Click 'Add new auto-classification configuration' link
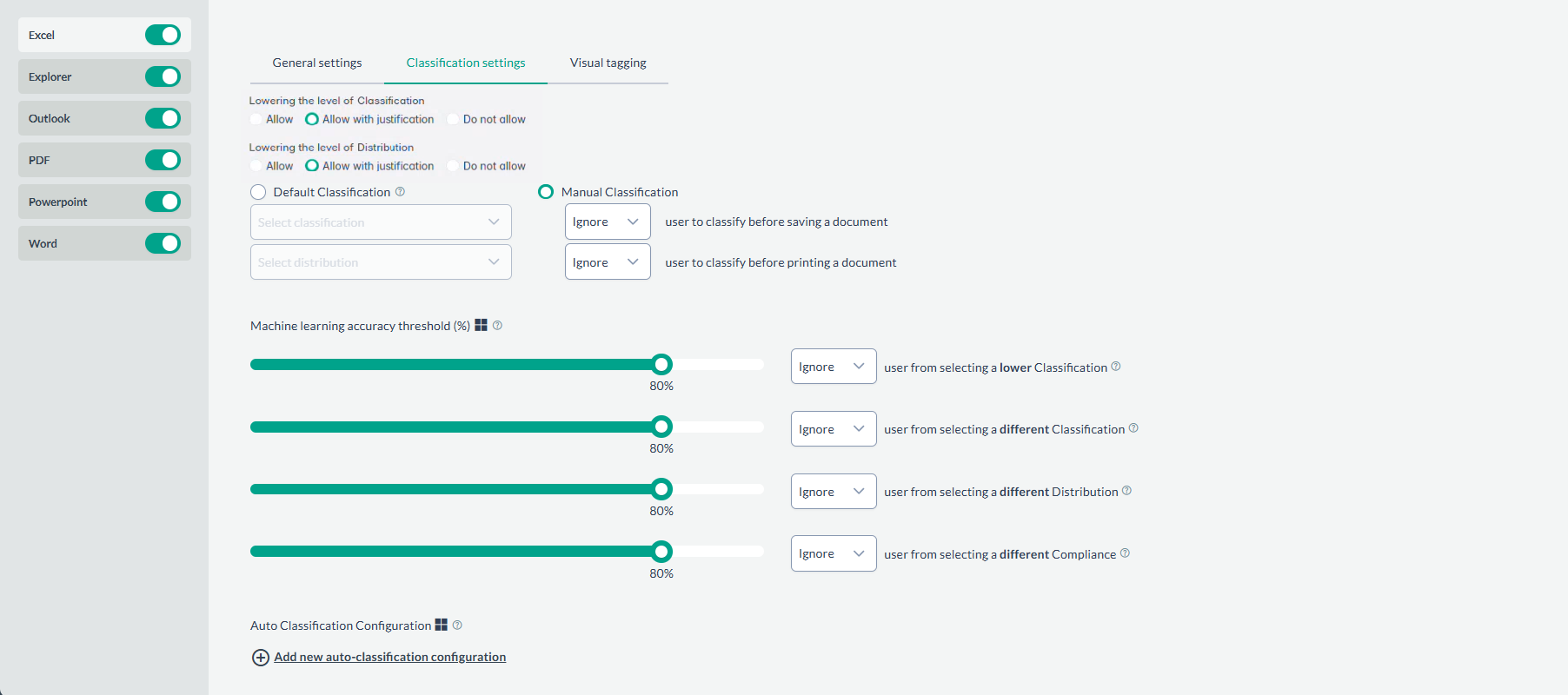The height and width of the screenshot is (695, 1568). (389, 658)
